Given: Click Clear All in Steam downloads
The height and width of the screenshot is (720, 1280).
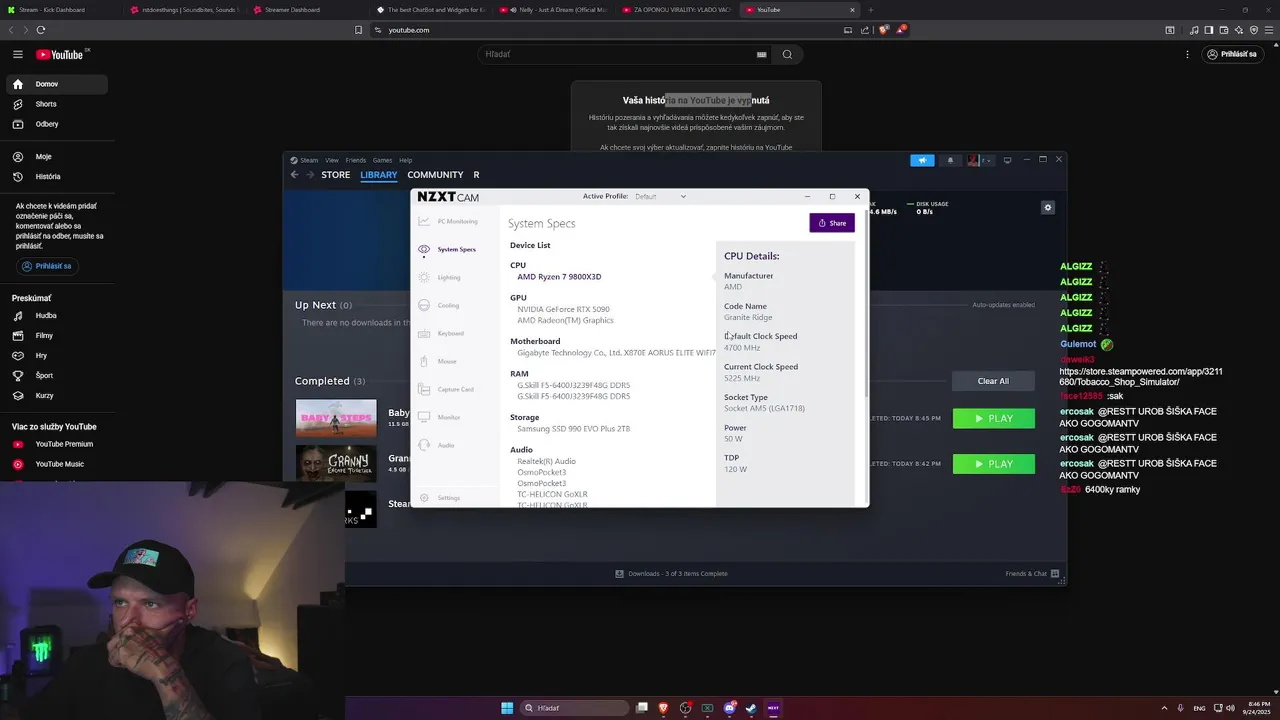Looking at the screenshot, I should click(x=993, y=381).
